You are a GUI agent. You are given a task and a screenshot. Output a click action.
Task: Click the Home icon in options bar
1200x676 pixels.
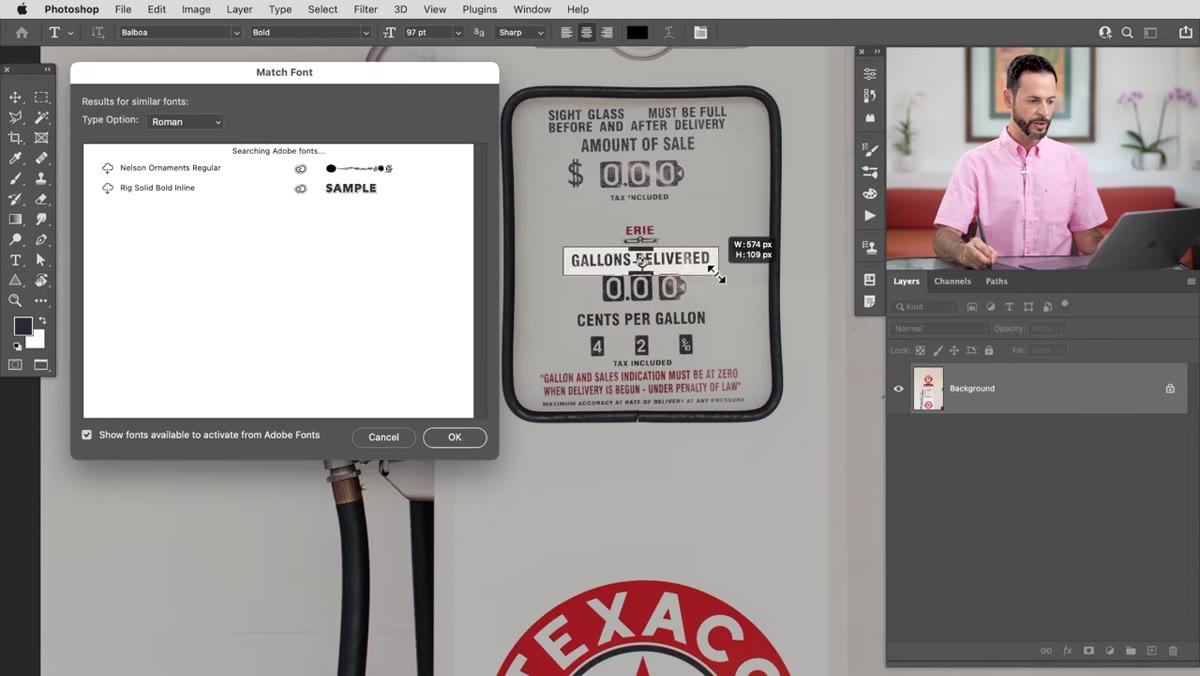[21, 32]
